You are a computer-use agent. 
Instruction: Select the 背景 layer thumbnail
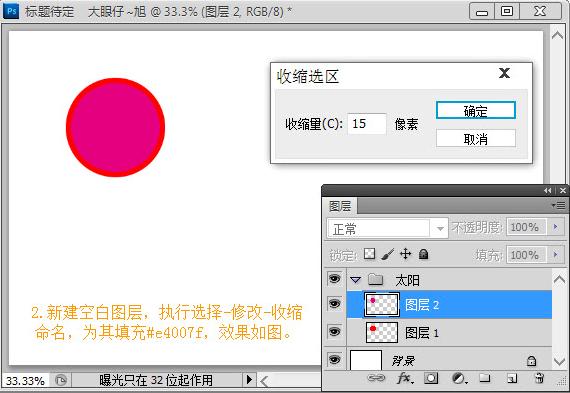coord(366,360)
